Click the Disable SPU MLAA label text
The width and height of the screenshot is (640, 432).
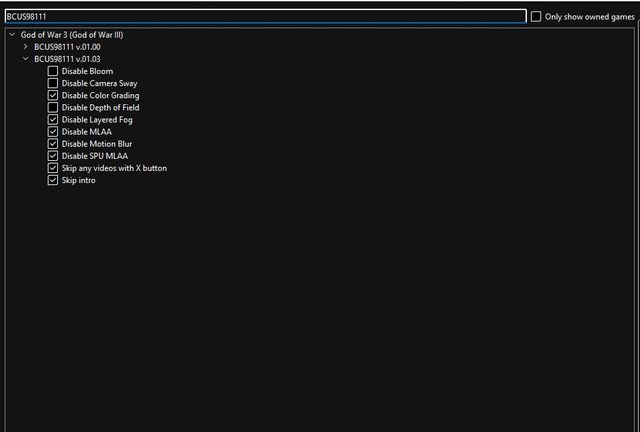pos(95,156)
